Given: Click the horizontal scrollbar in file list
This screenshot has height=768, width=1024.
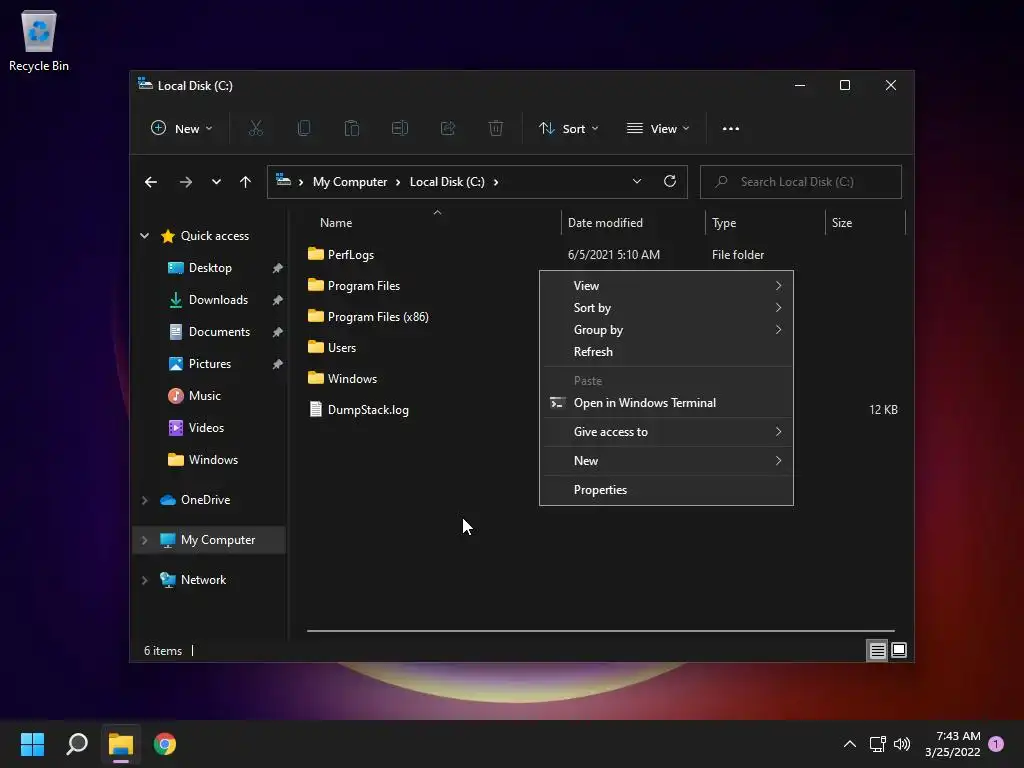Looking at the screenshot, I should click(x=601, y=631).
